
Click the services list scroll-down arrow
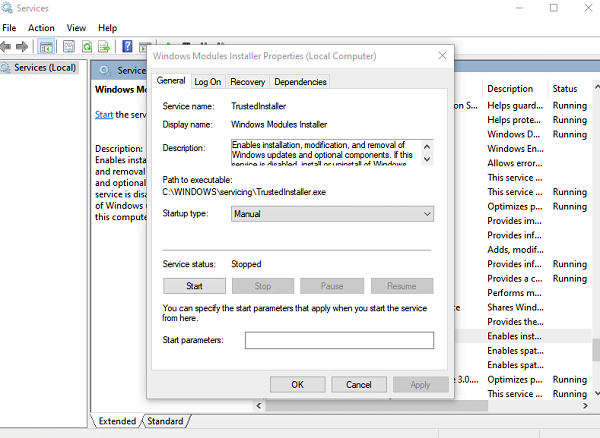597,393
